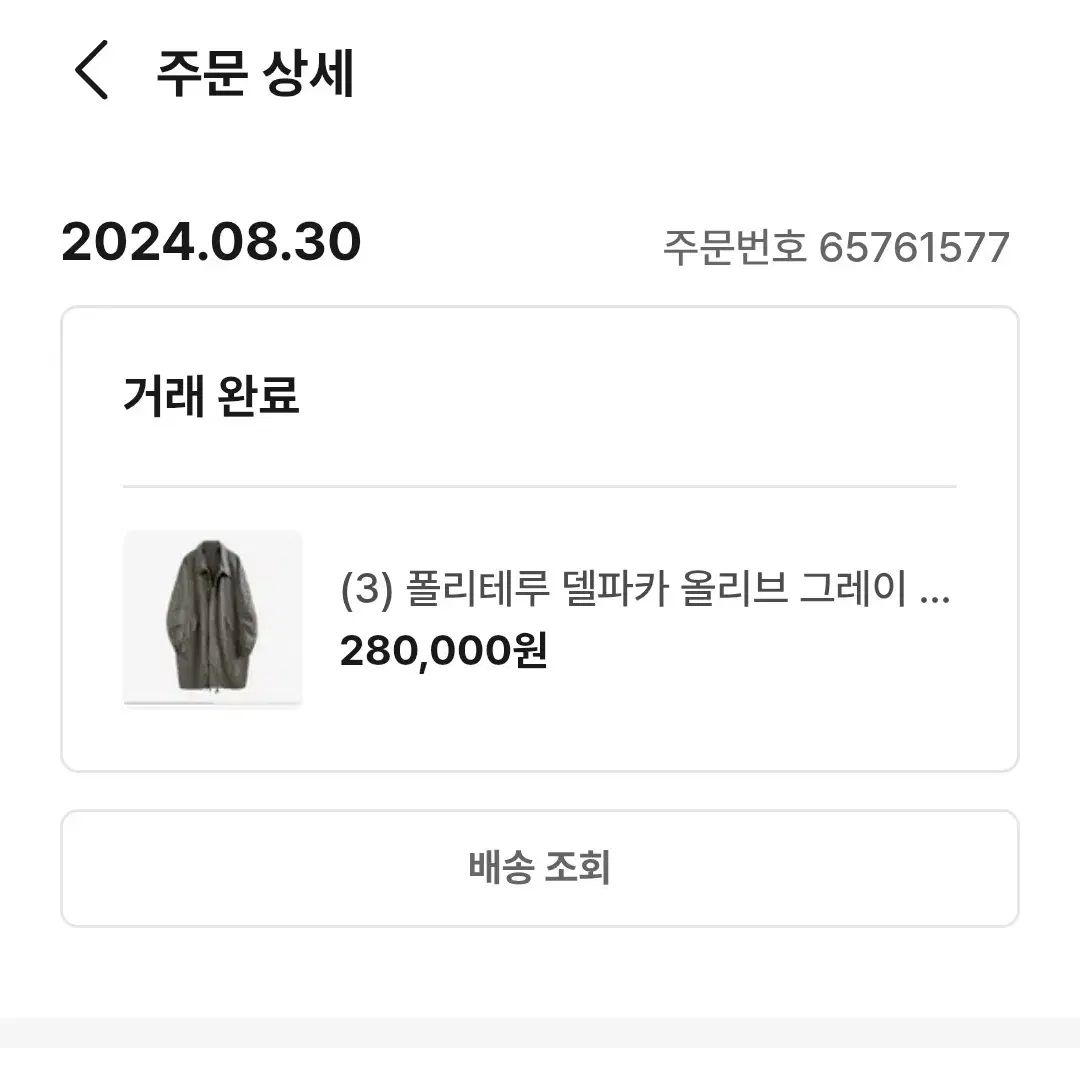The width and height of the screenshot is (1080, 1076).
Task: Select the words 올리브 그레이 in item title
Action: pos(793,589)
